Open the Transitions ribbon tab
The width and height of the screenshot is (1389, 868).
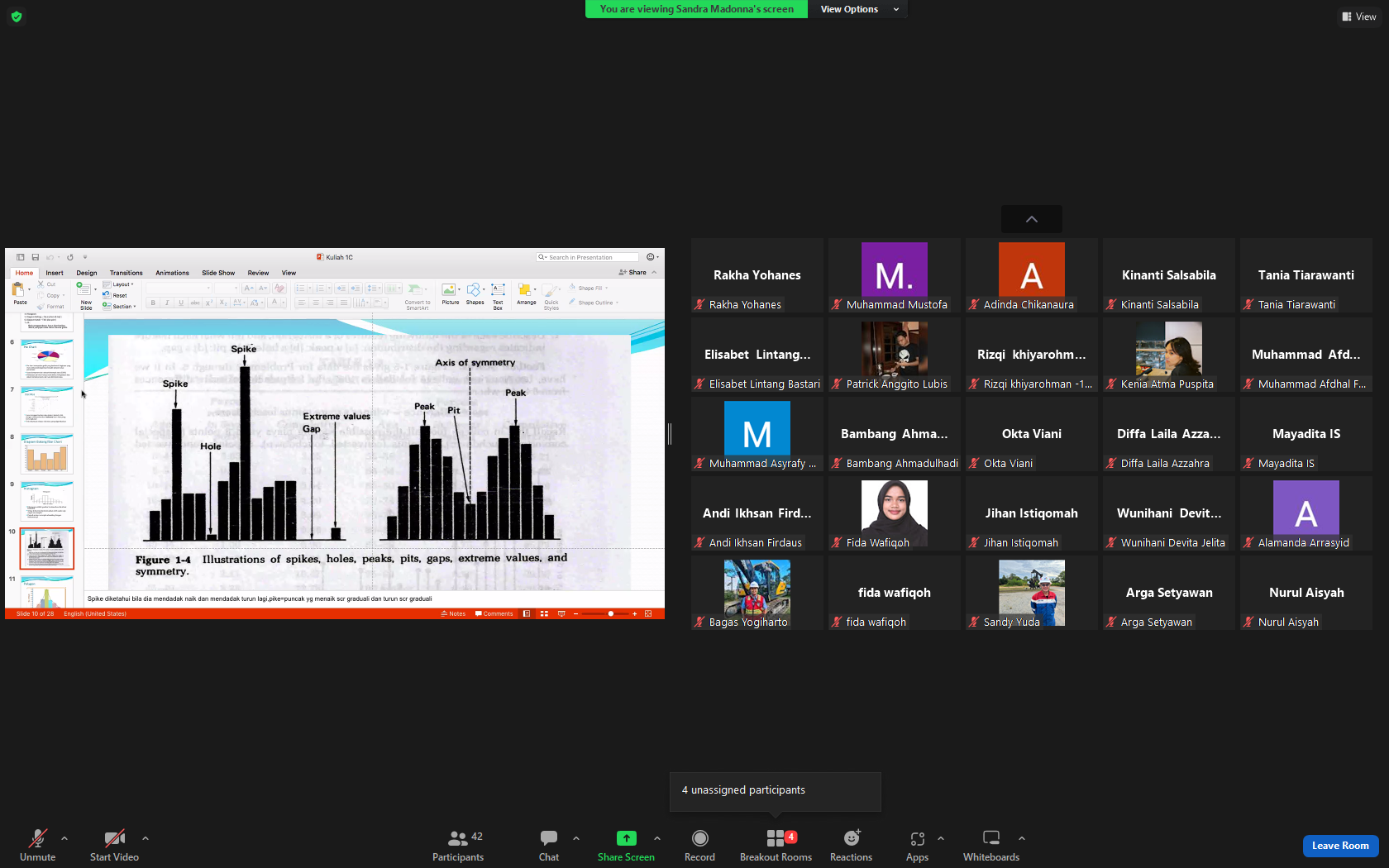tap(126, 273)
